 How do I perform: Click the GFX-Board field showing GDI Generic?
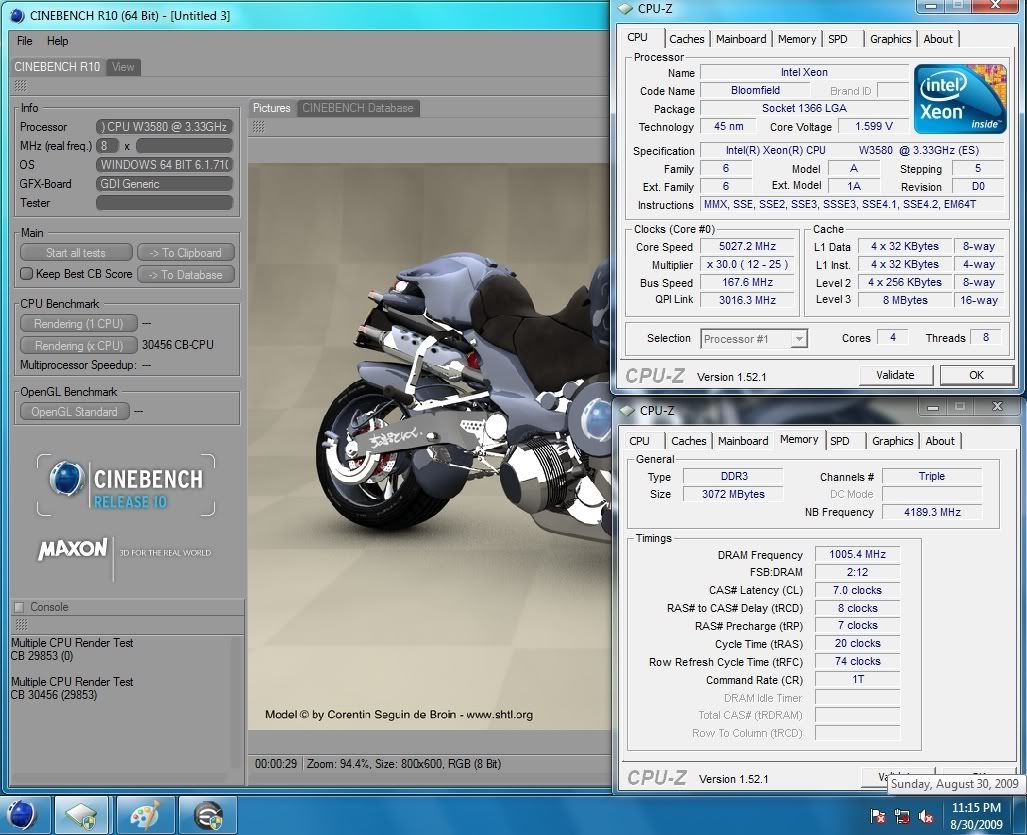[164, 184]
